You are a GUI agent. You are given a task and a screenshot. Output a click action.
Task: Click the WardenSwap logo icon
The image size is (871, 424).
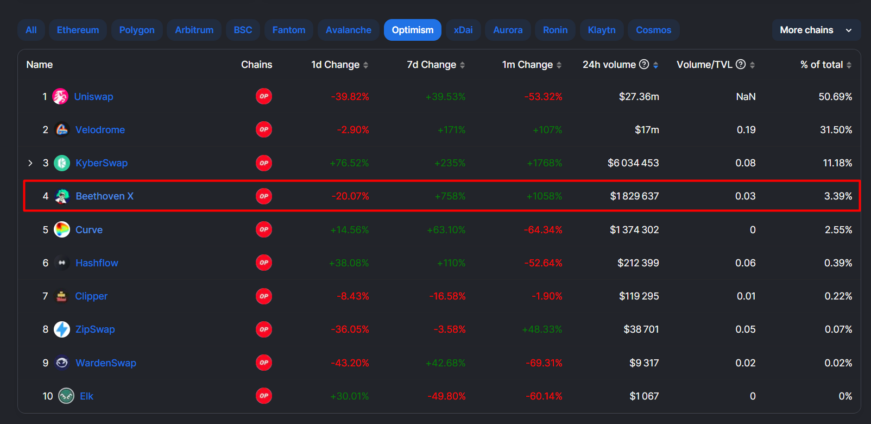(62, 363)
